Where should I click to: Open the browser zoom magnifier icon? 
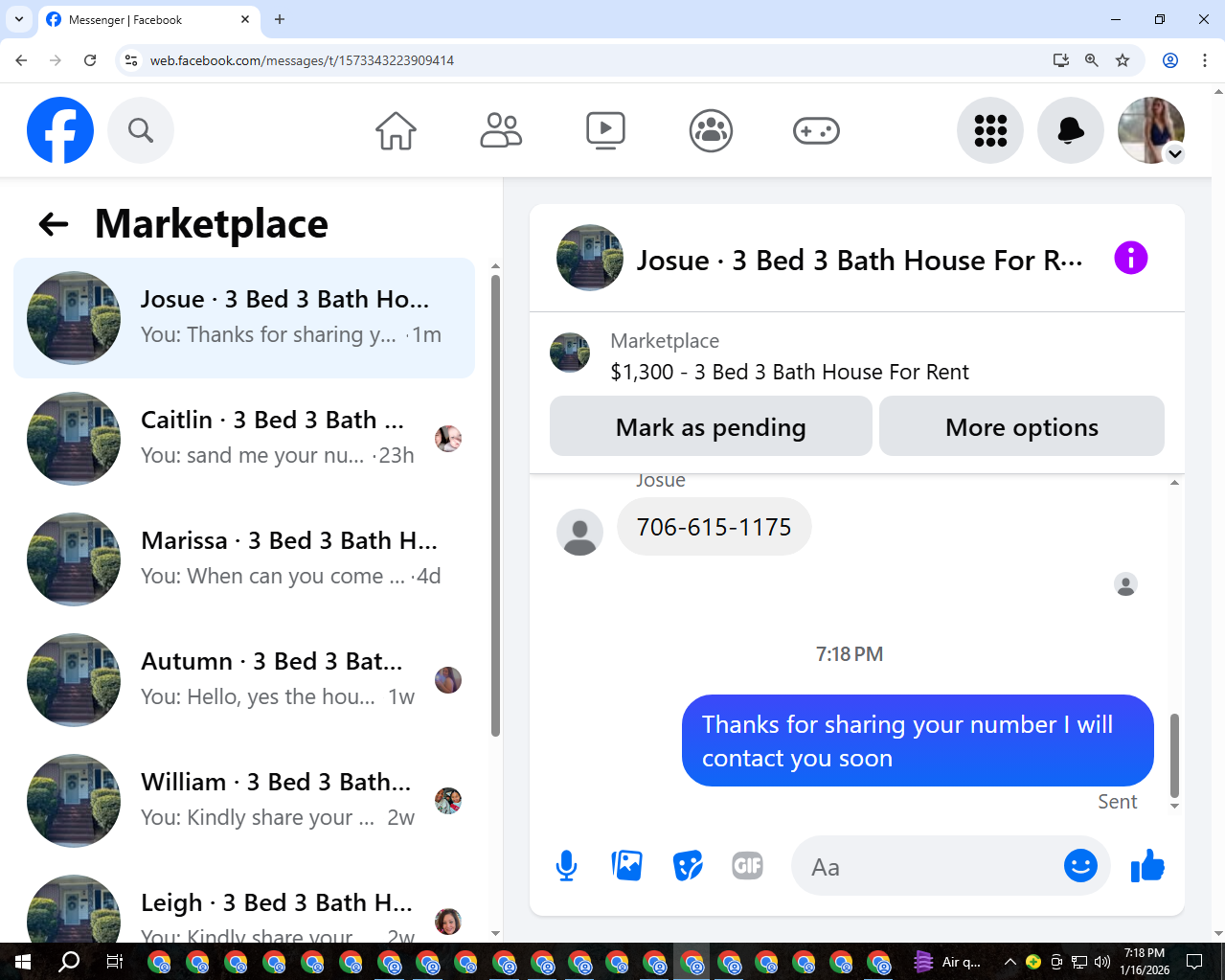(x=1092, y=60)
